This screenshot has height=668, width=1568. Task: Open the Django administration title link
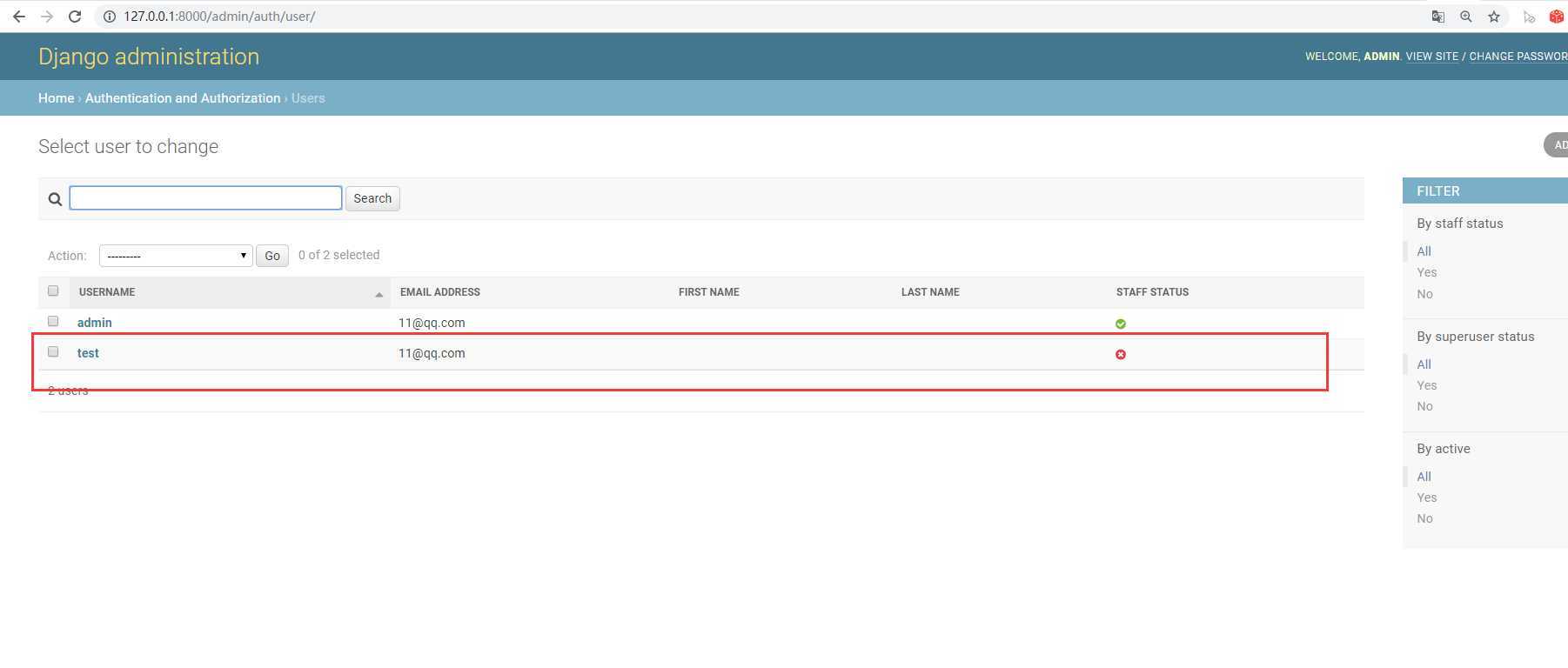149,57
